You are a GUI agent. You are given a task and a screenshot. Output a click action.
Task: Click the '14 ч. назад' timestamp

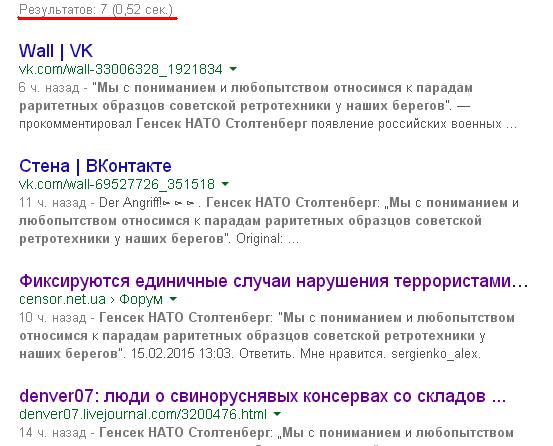(x=53, y=433)
